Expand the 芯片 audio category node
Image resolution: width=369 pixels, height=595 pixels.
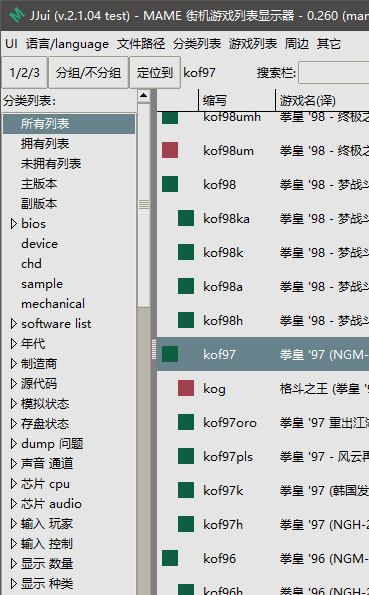coord(14,504)
